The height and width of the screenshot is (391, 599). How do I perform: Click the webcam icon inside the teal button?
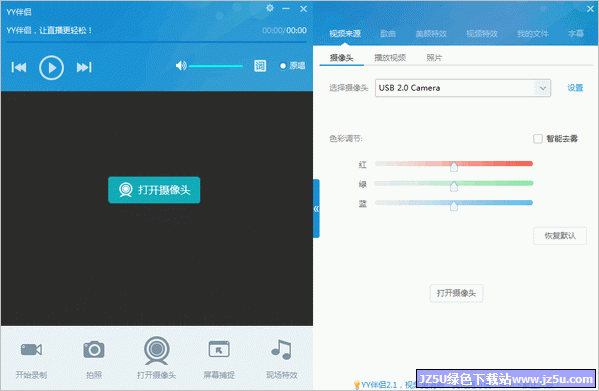125,190
